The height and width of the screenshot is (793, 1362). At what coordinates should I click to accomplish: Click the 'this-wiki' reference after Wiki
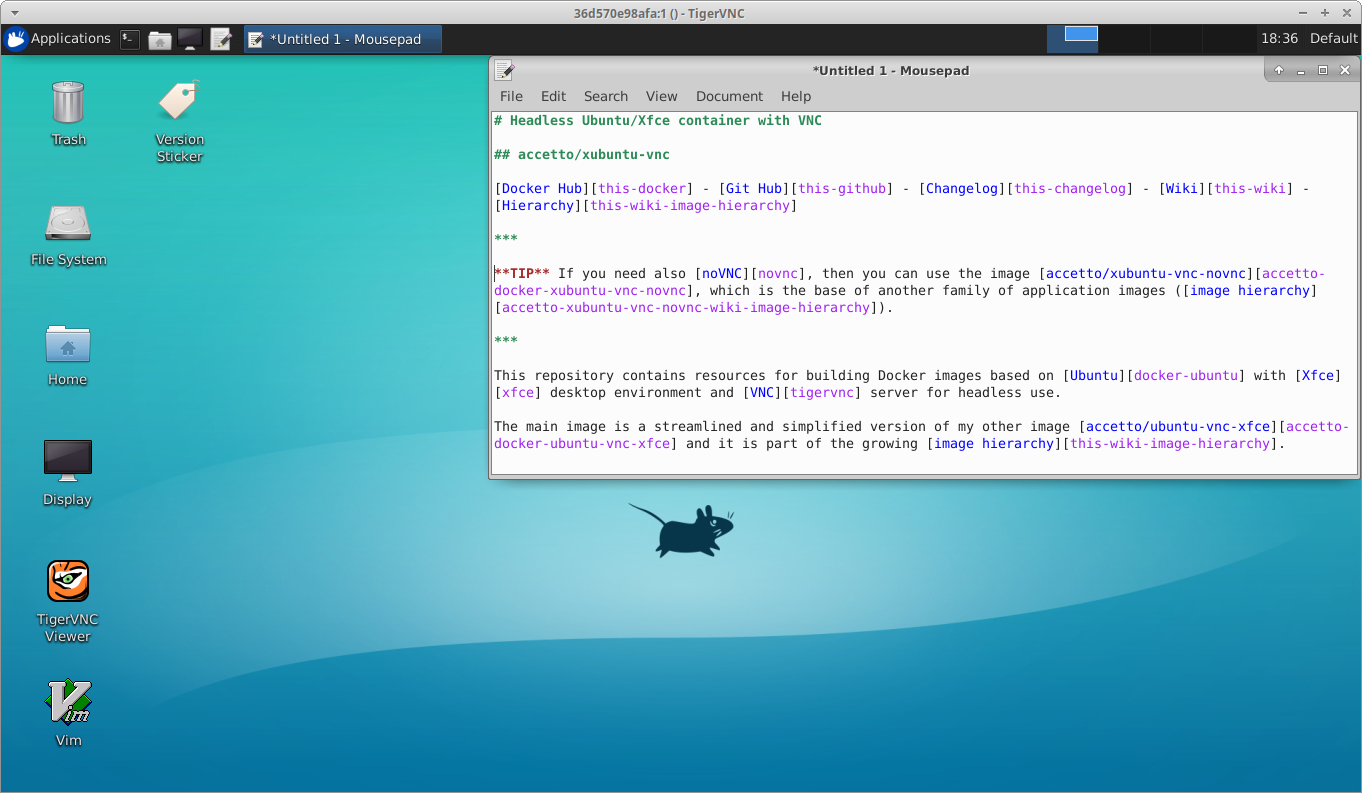coord(1250,189)
